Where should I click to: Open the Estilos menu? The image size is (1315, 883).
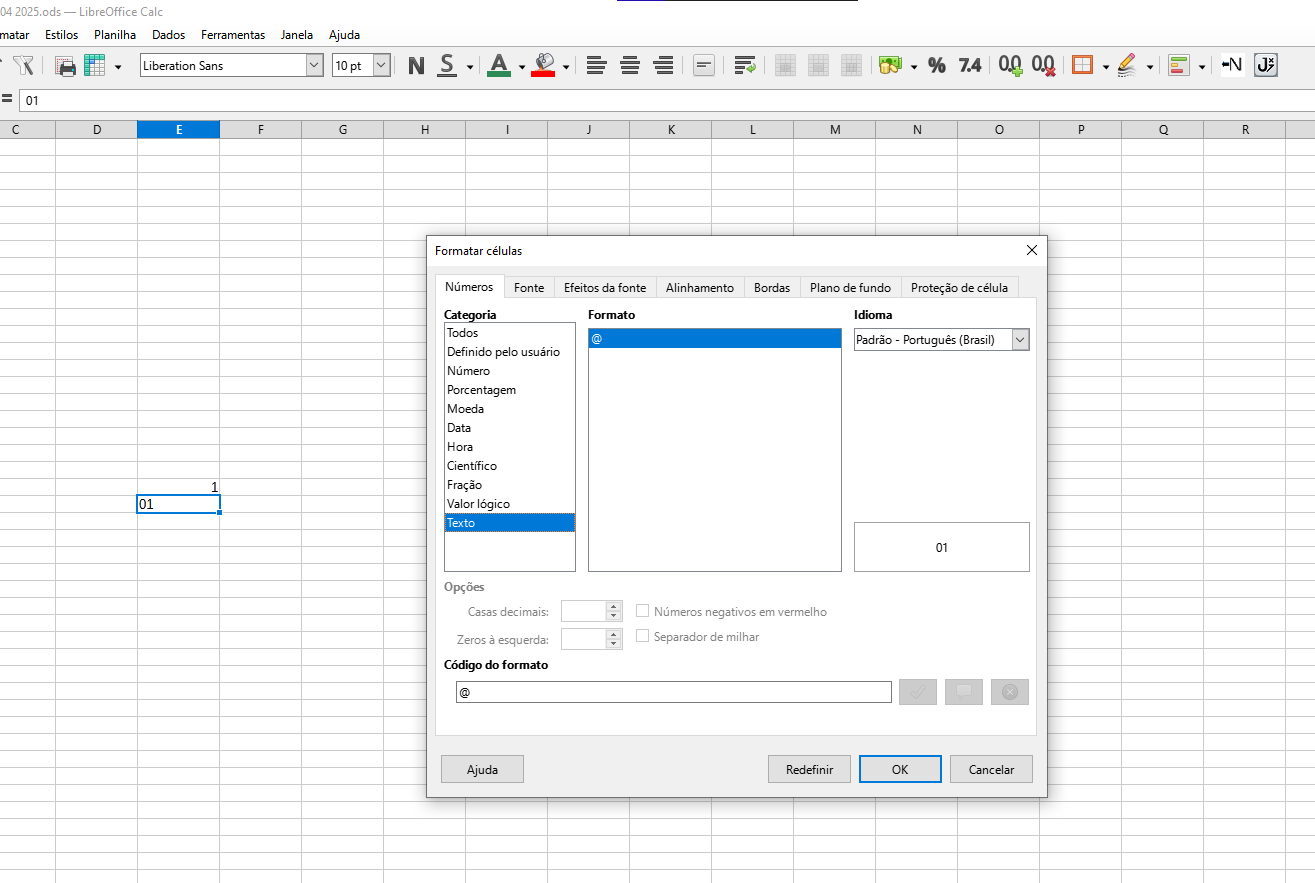pyautogui.click(x=61, y=35)
